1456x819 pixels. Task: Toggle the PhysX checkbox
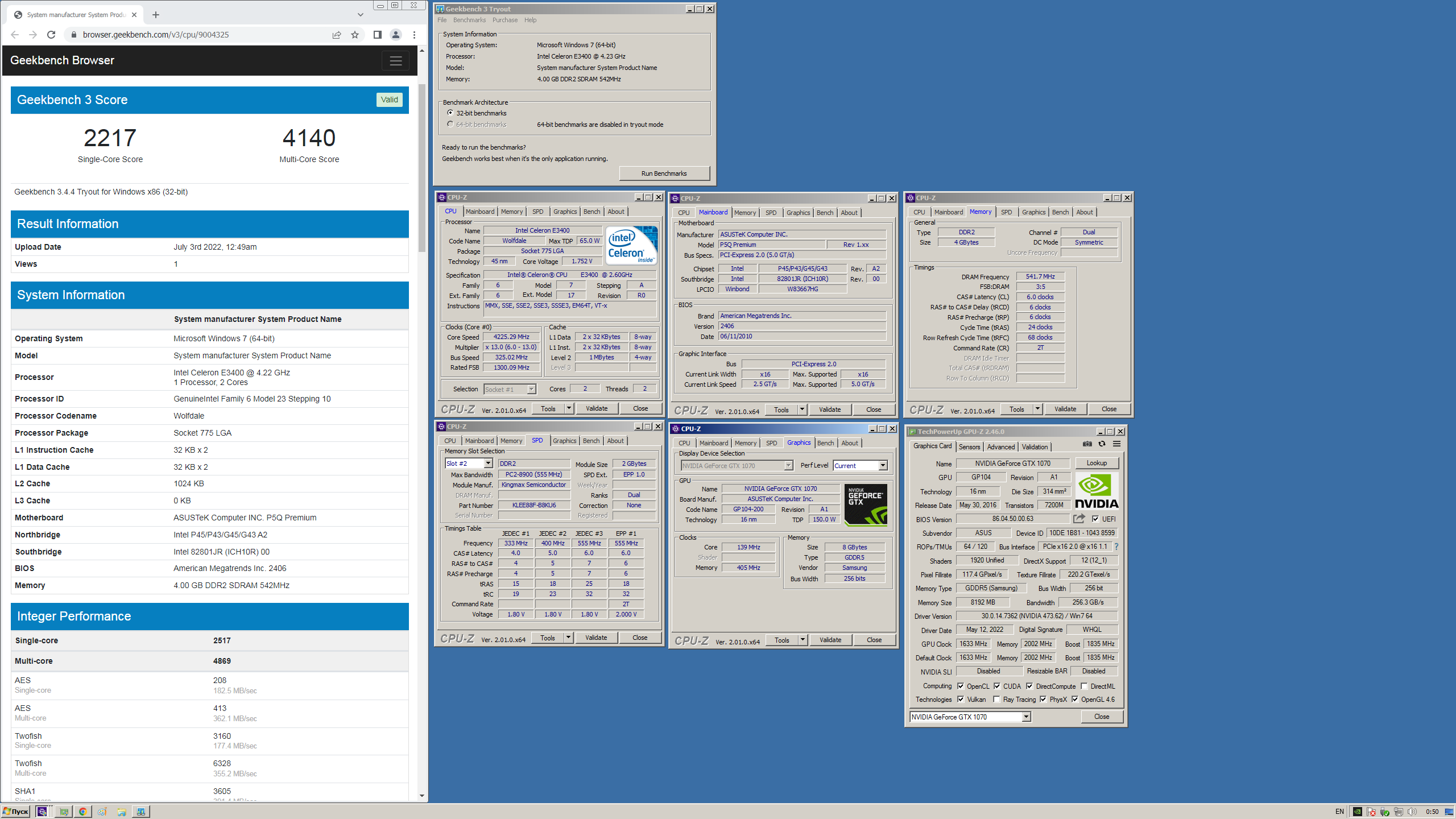[1043, 700]
